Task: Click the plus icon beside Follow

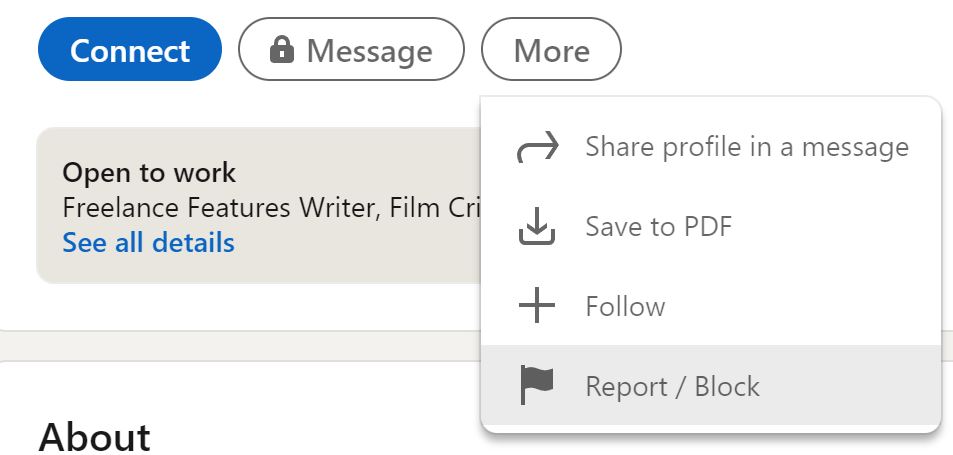Action: coord(537,306)
